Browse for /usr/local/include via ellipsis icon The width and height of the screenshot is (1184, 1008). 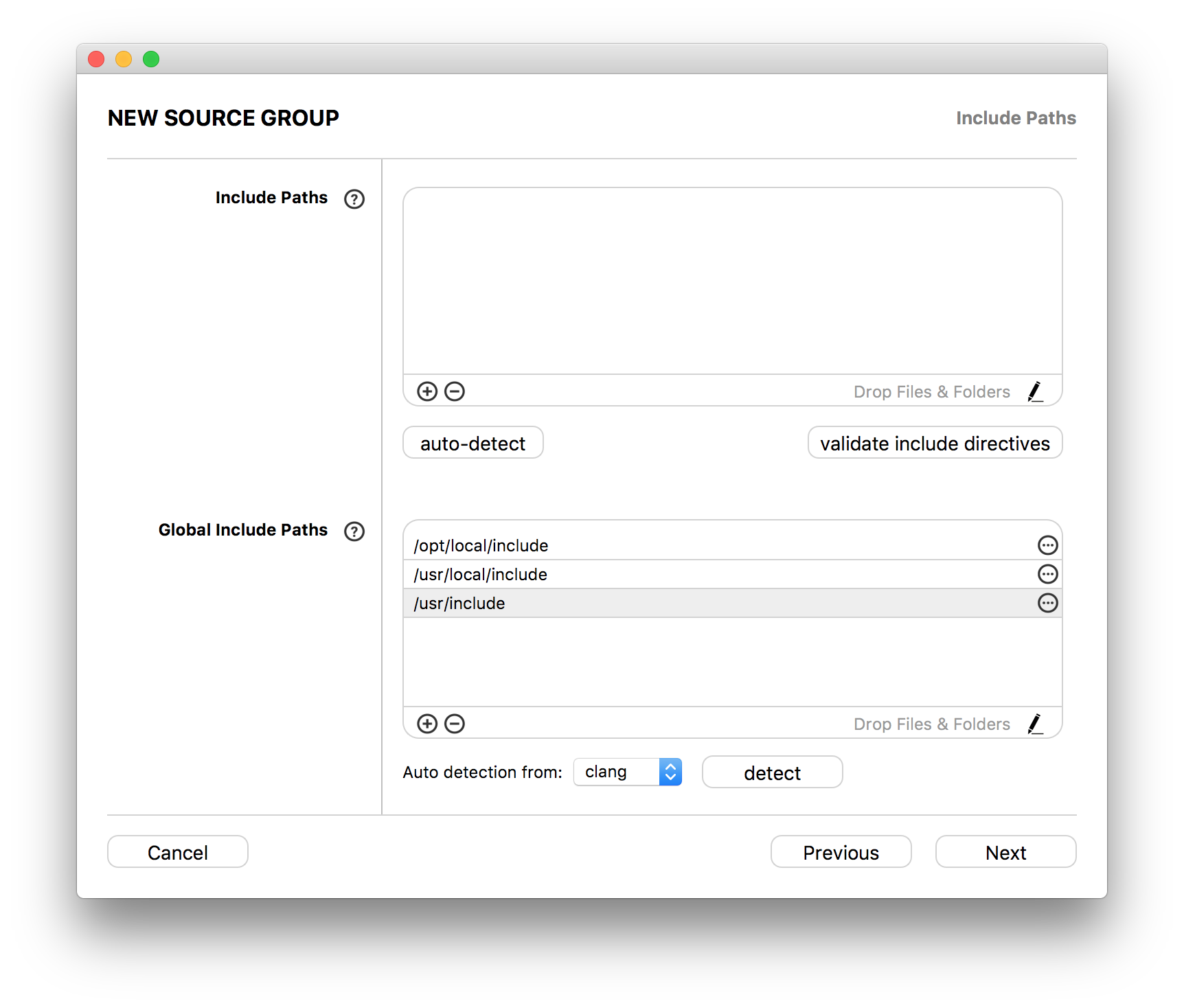1048,574
